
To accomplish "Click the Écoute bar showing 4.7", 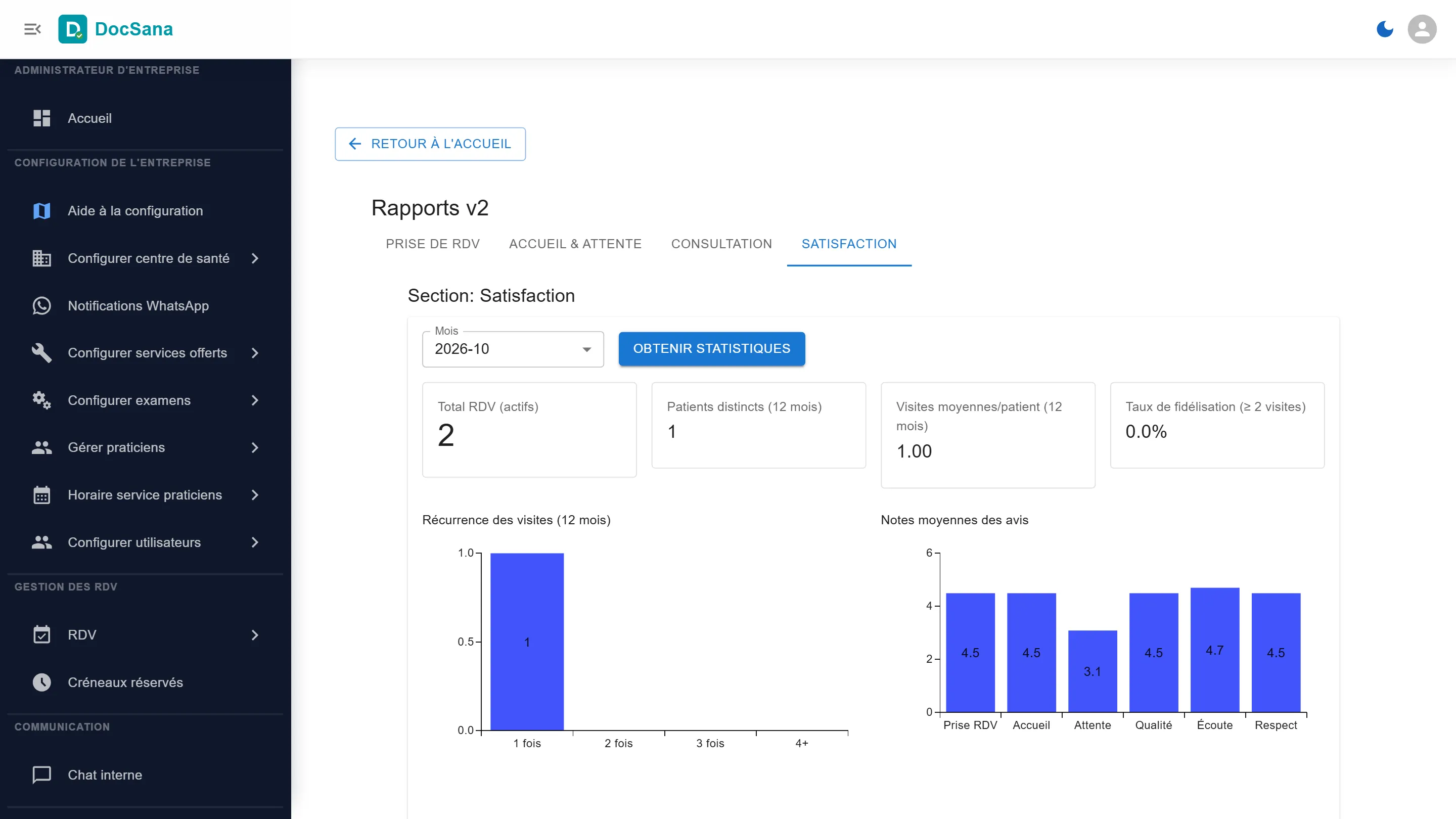I will coord(1215,650).
